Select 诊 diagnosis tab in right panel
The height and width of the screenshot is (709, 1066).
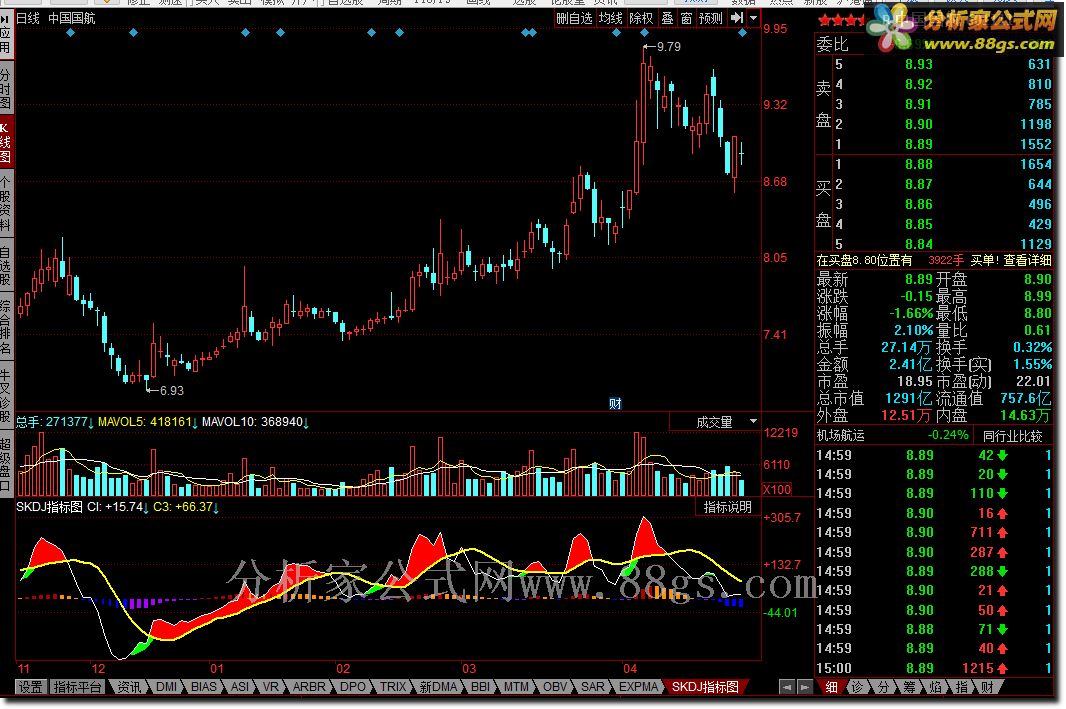pyautogui.click(x=857, y=687)
